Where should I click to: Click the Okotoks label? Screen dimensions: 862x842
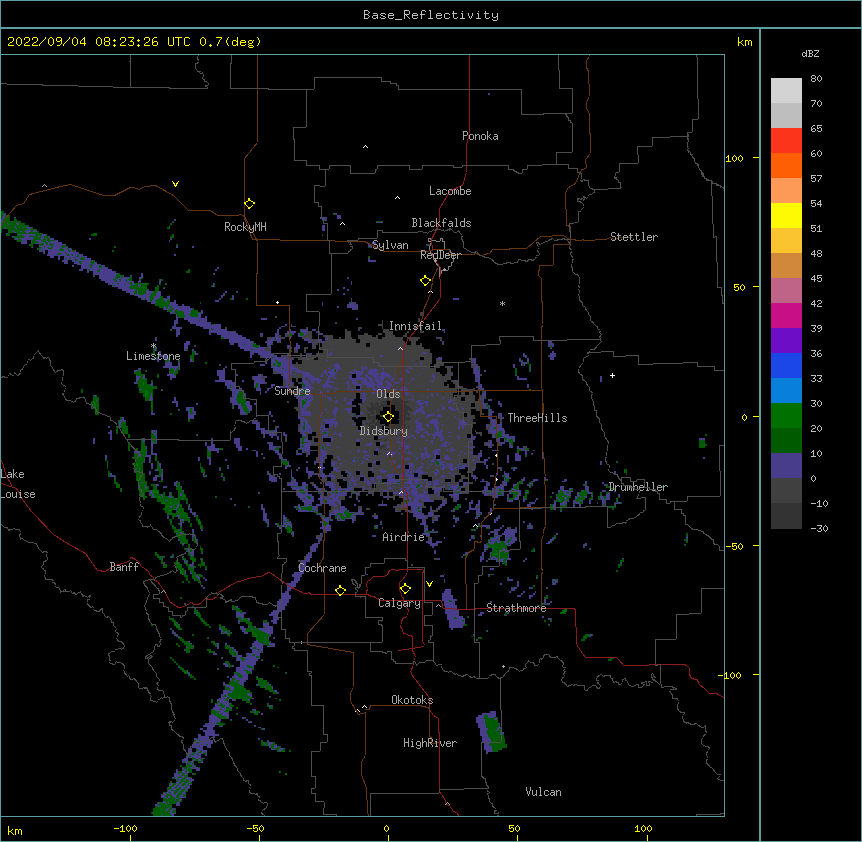point(412,700)
